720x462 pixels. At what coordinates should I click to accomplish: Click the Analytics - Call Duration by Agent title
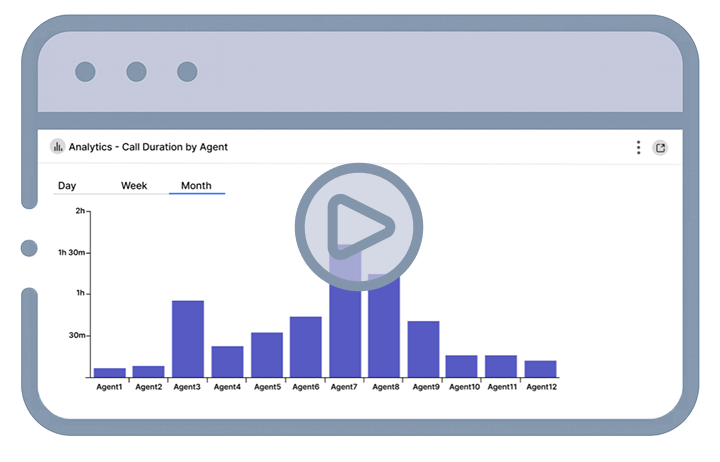tap(148, 147)
